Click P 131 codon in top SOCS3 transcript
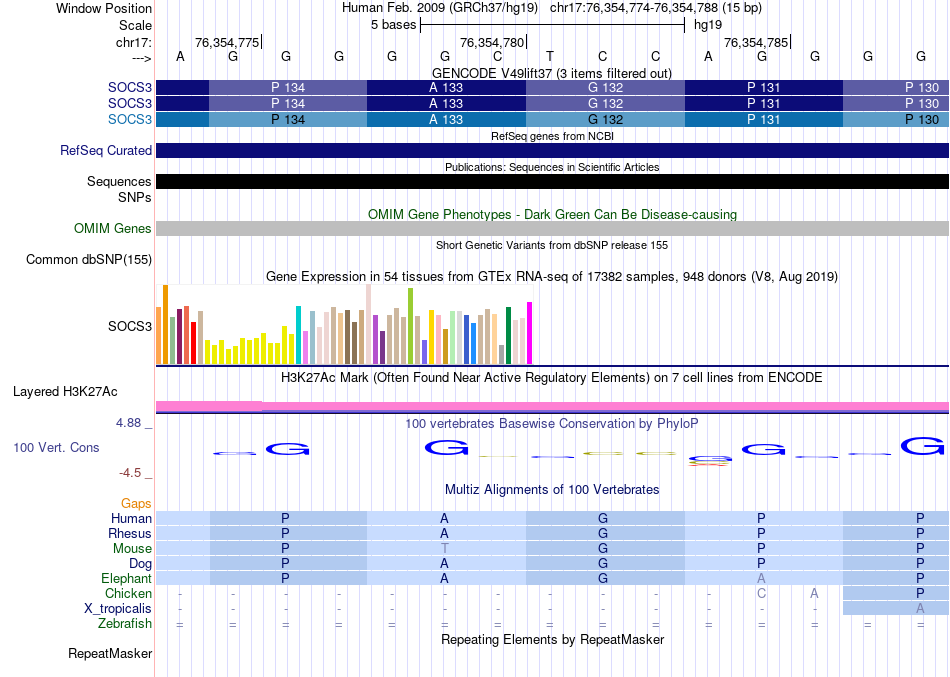Image resolution: width=950 pixels, height=677 pixels. (763, 87)
